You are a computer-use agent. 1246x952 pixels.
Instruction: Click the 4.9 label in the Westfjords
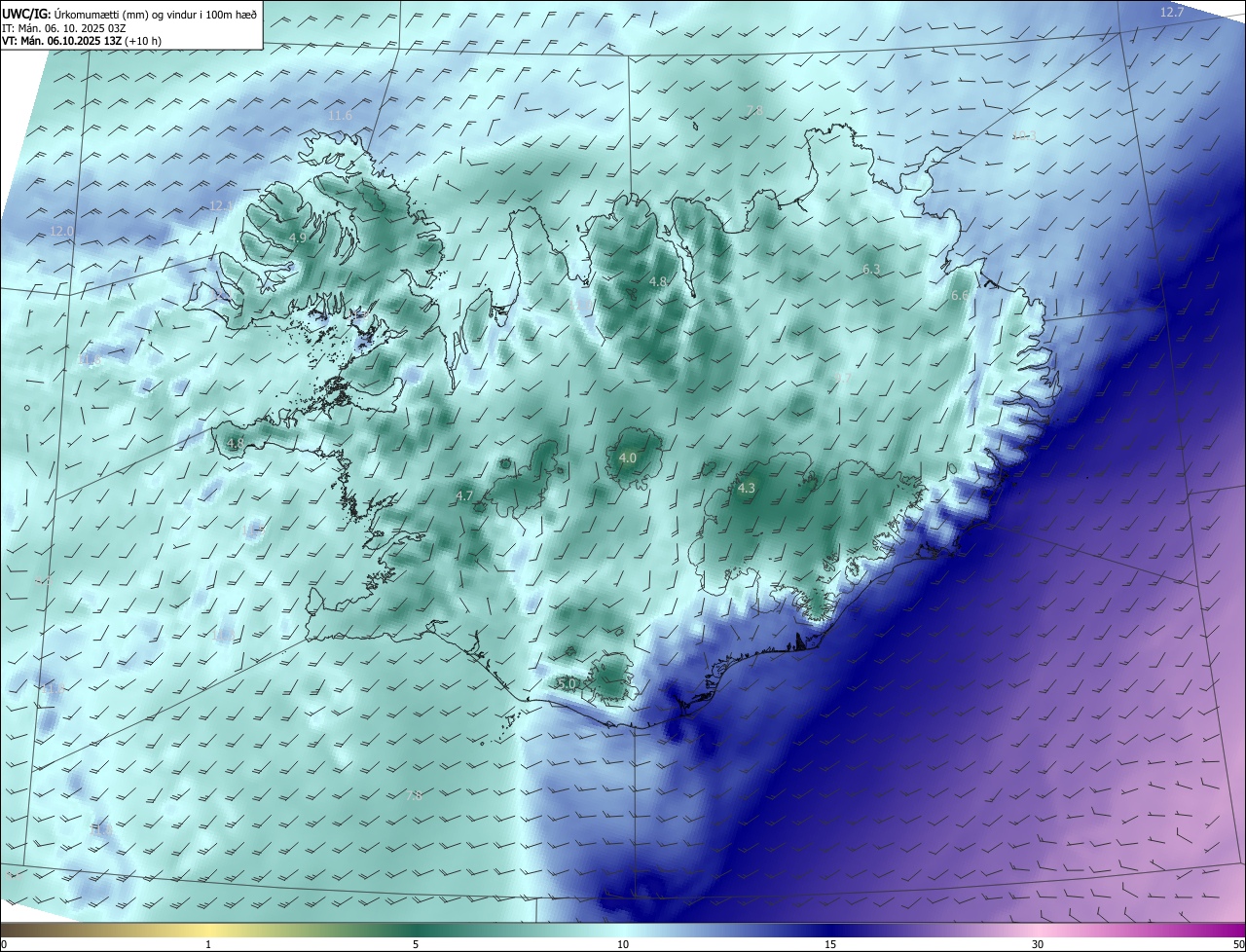(x=298, y=238)
